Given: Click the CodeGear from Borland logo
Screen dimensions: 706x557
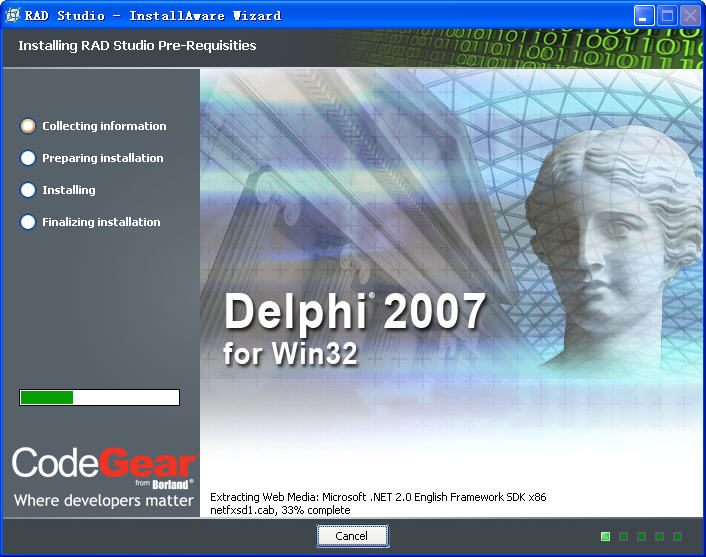Looking at the screenshot, I should coord(104,468).
